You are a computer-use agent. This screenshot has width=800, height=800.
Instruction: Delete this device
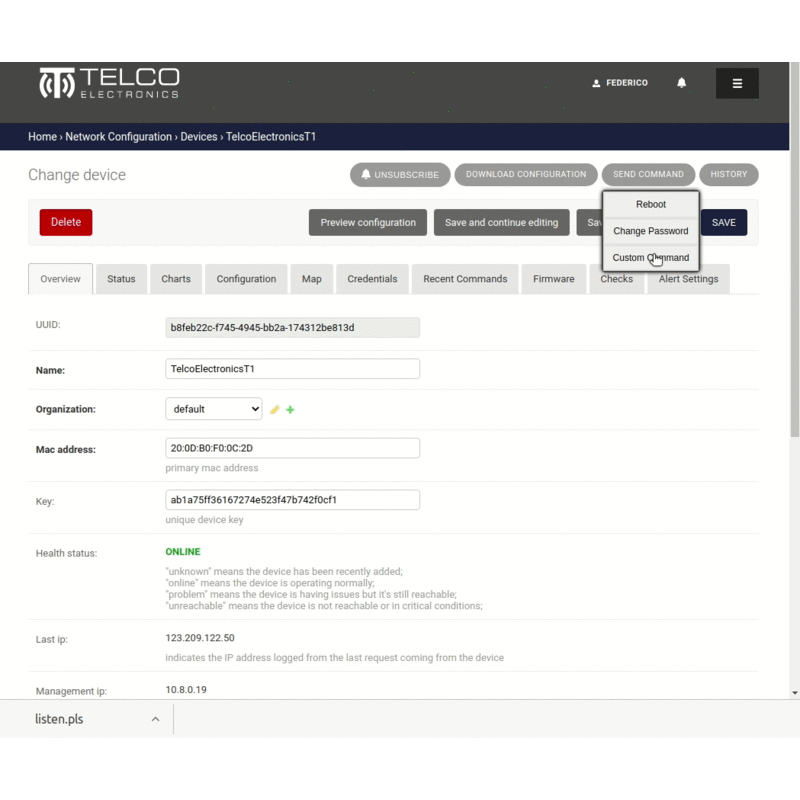click(66, 222)
